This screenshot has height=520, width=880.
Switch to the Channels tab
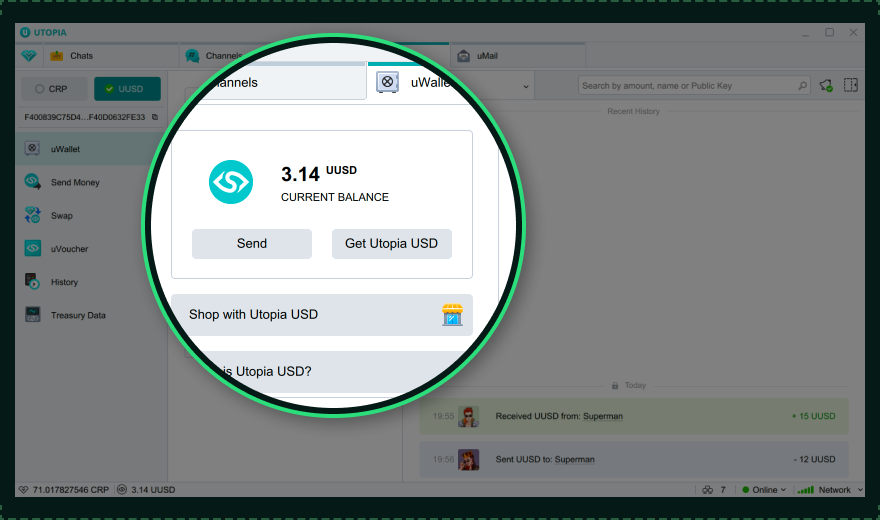pyautogui.click(x=224, y=56)
